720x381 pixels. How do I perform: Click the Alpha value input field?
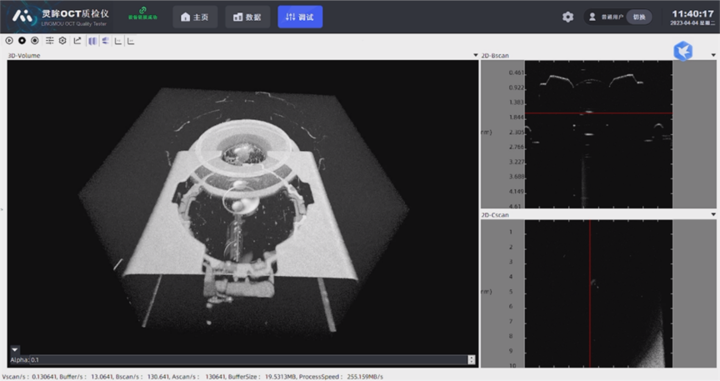pyautogui.click(x=248, y=360)
